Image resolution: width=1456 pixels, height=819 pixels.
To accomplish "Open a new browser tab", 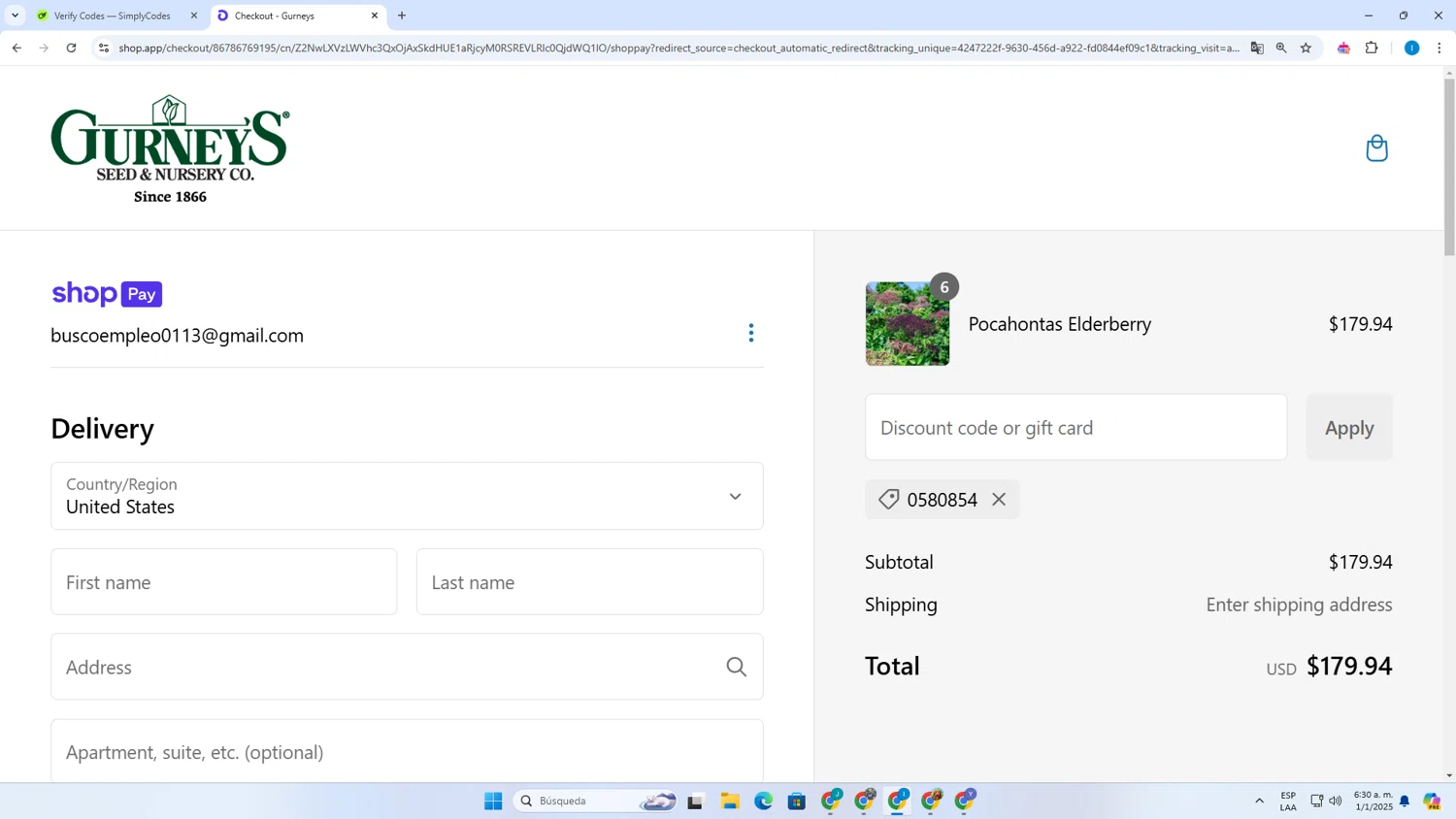I will [402, 16].
